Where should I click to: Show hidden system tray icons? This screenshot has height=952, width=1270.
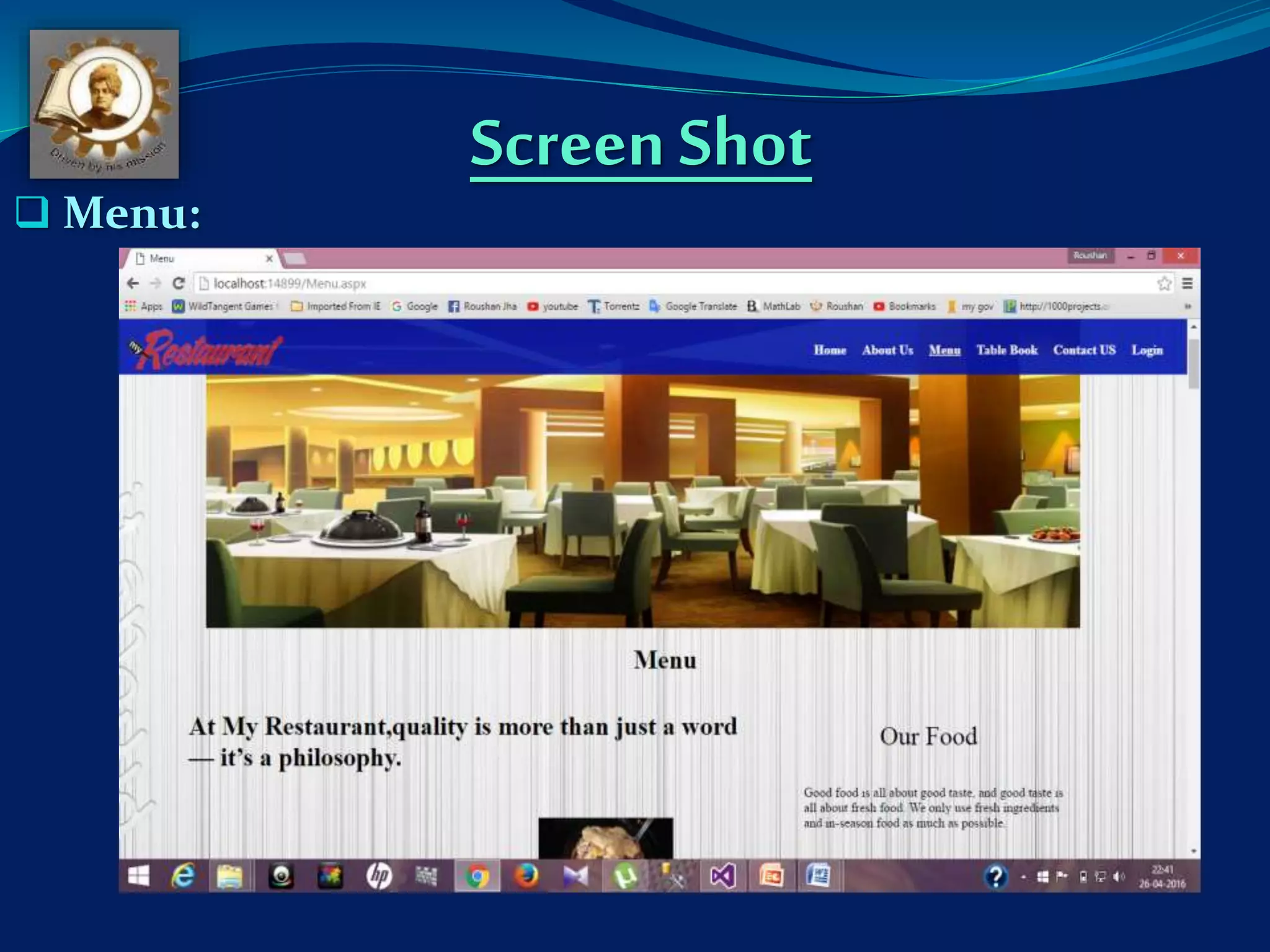pyautogui.click(x=1023, y=877)
